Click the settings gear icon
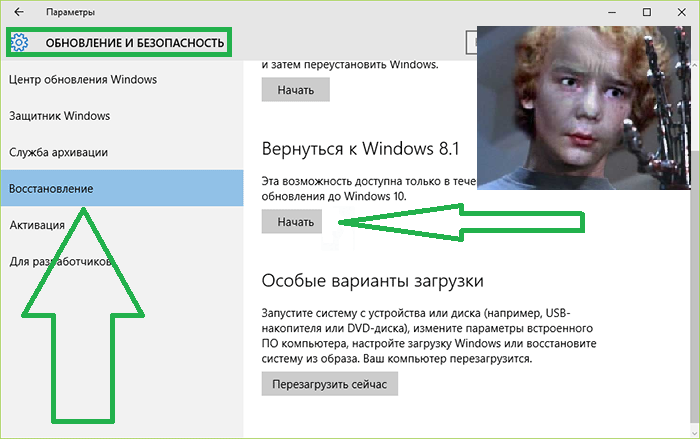The image size is (700, 439). click(x=20, y=43)
